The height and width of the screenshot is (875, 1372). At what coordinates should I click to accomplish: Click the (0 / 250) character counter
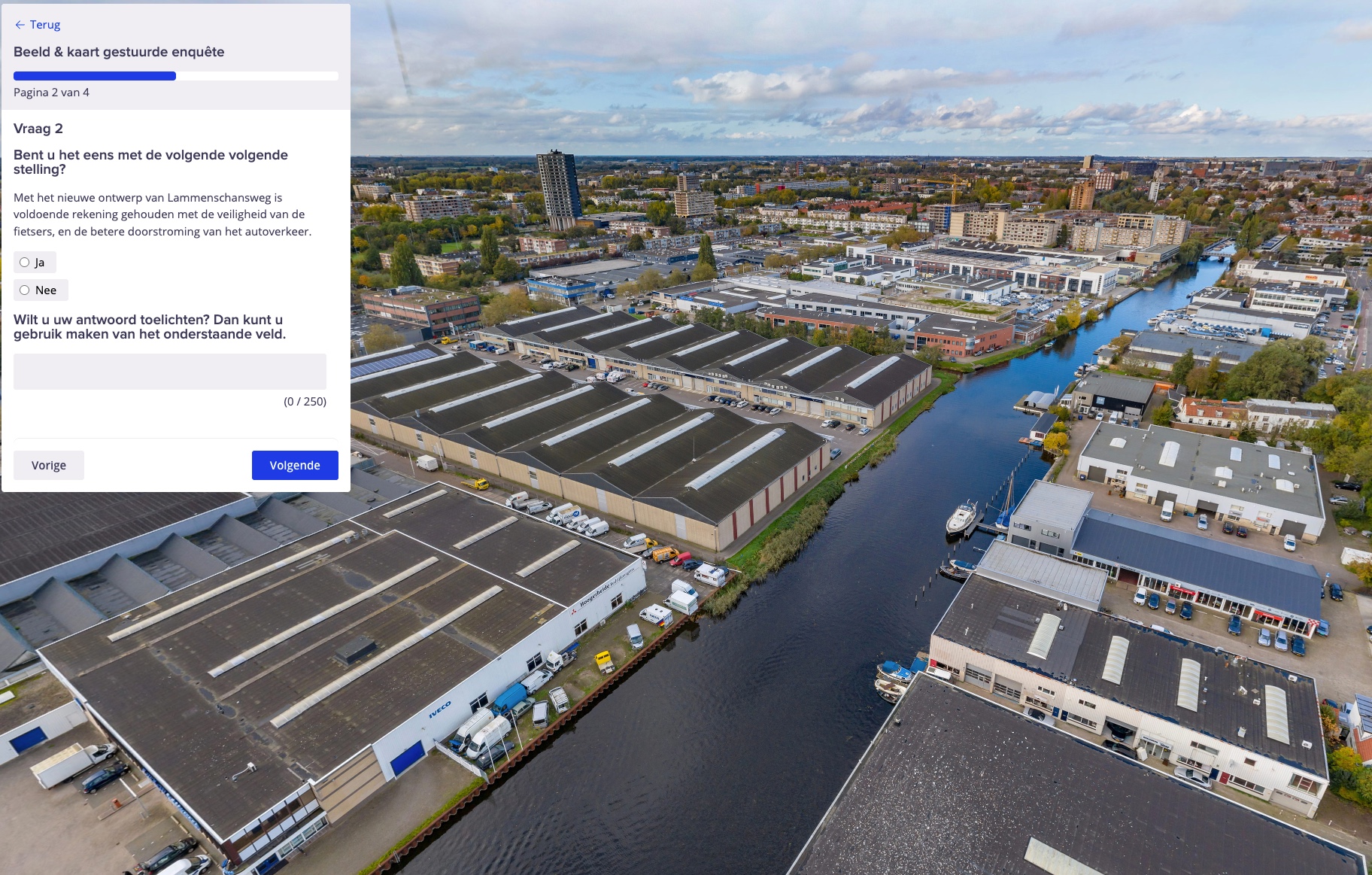305,402
